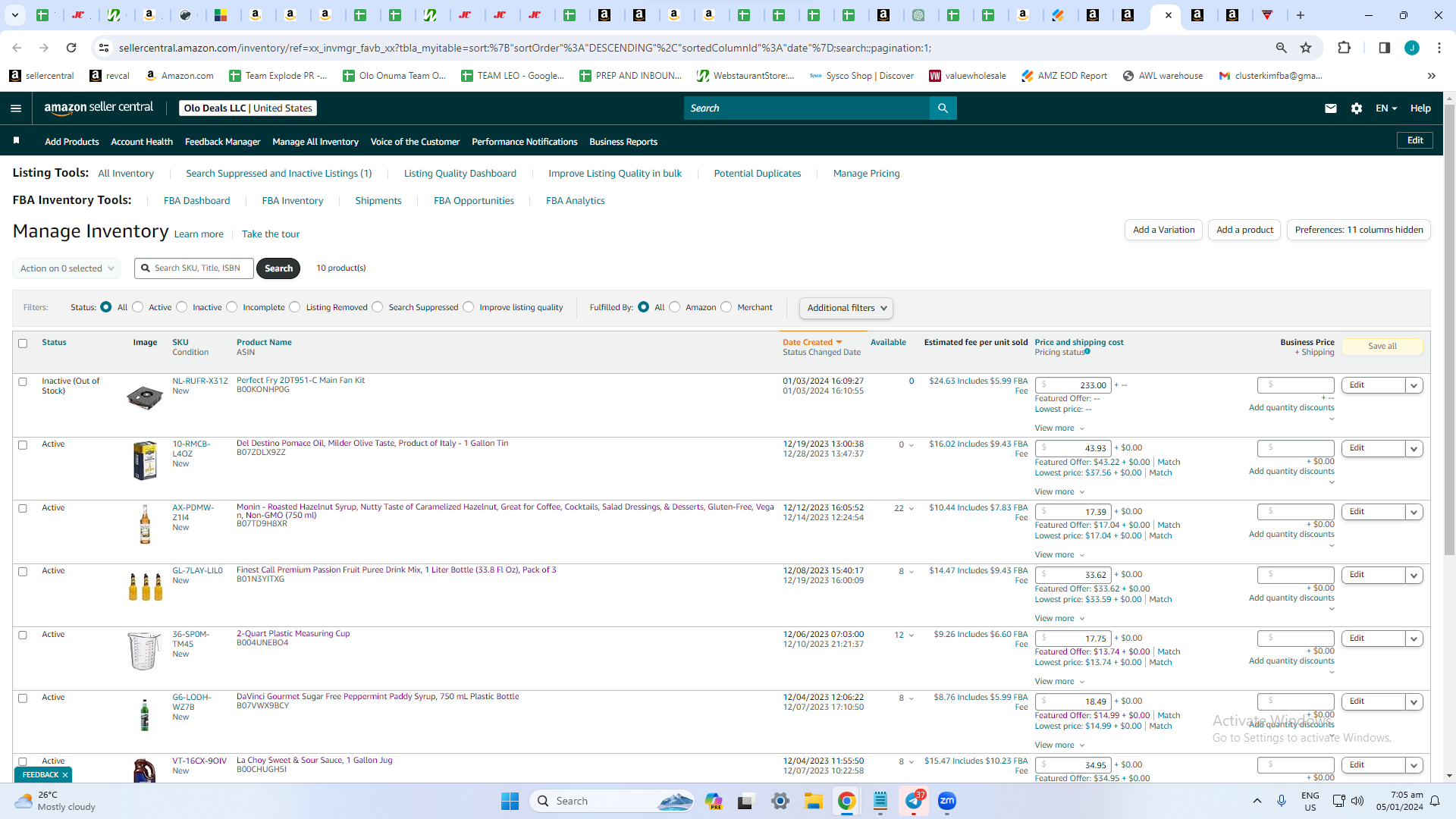Click the Add a Variation button
This screenshot has width=1456, height=819.
click(1163, 230)
